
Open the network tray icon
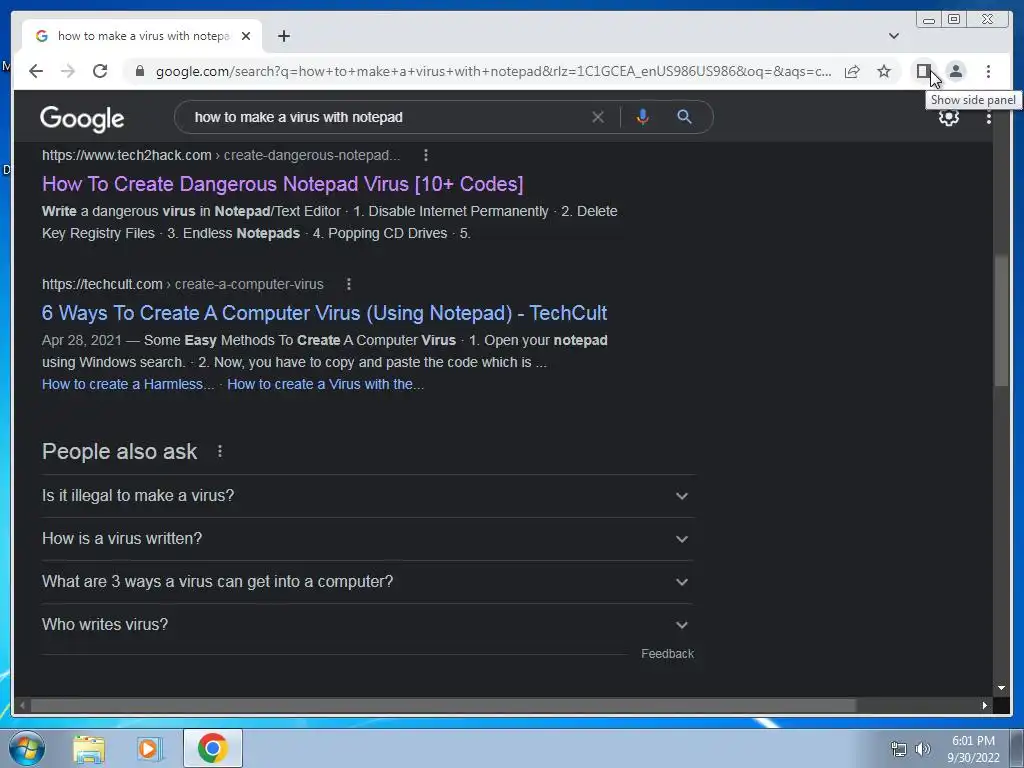click(x=899, y=749)
